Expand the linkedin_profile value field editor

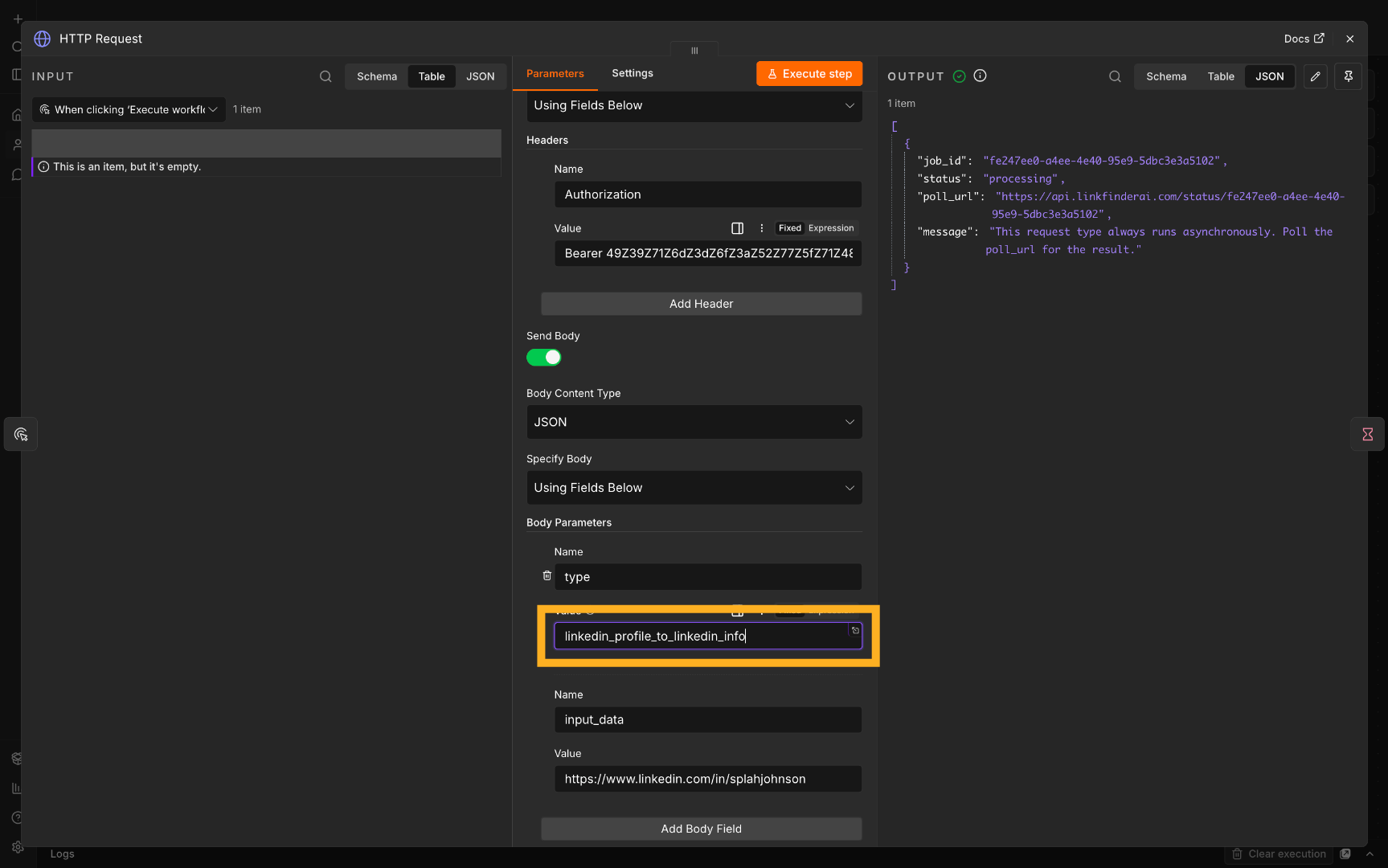point(855,631)
